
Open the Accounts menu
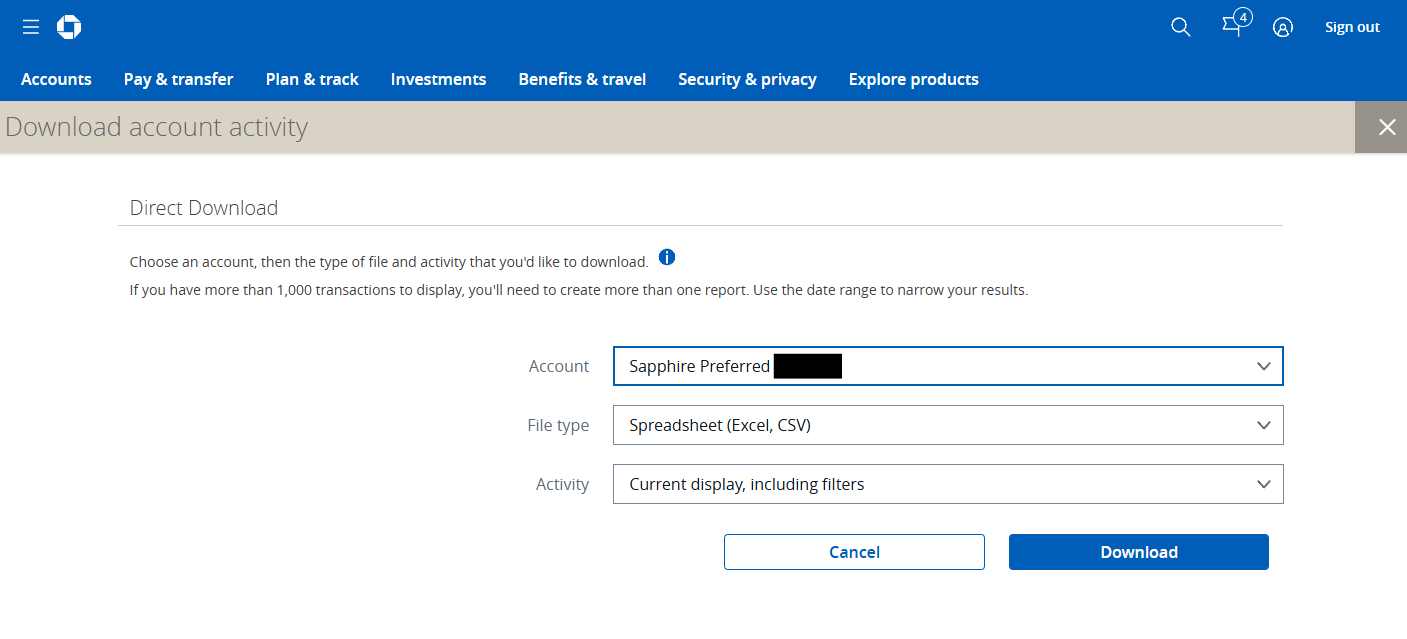56,79
